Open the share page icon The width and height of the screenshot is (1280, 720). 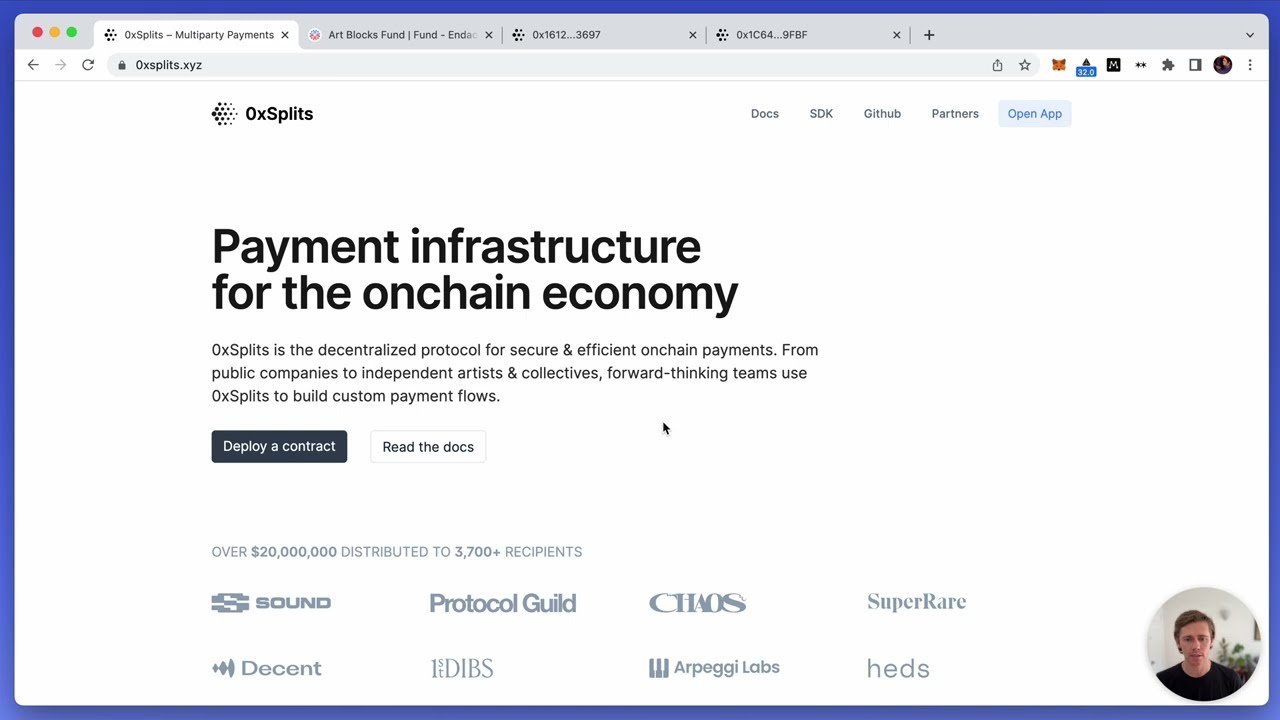click(997, 65)
